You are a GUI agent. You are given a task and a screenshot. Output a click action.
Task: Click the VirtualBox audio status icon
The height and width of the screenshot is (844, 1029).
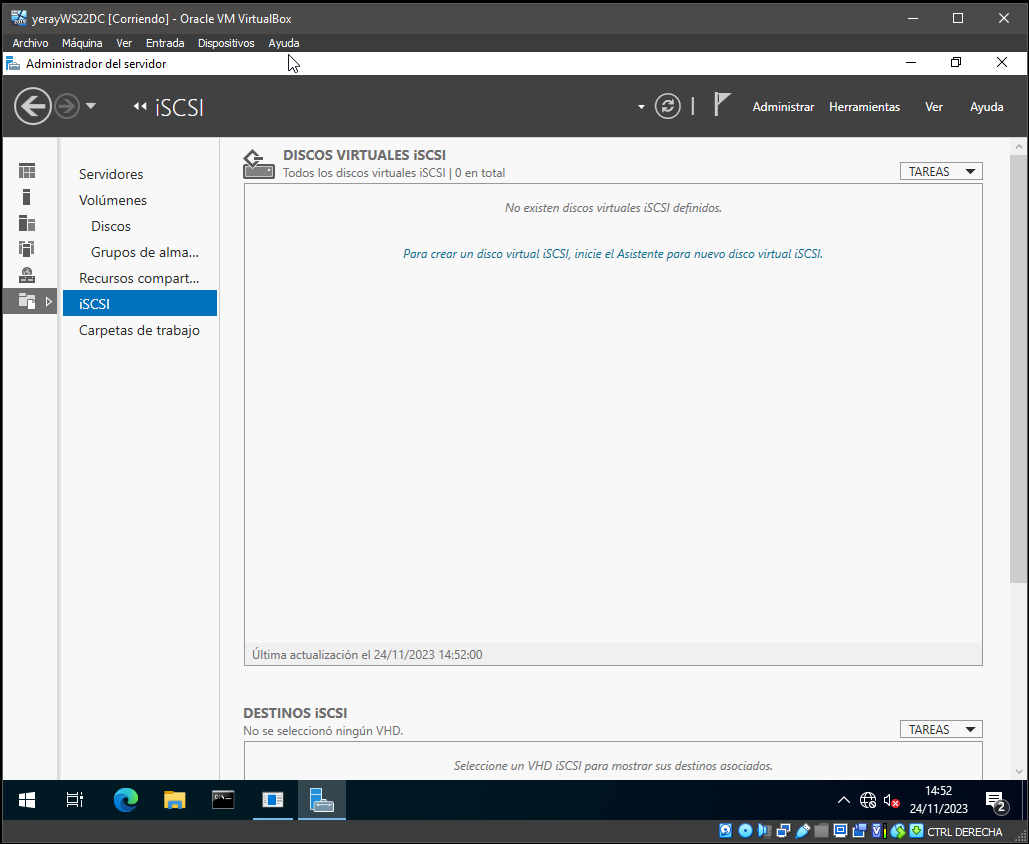click(x=764, y=831)
